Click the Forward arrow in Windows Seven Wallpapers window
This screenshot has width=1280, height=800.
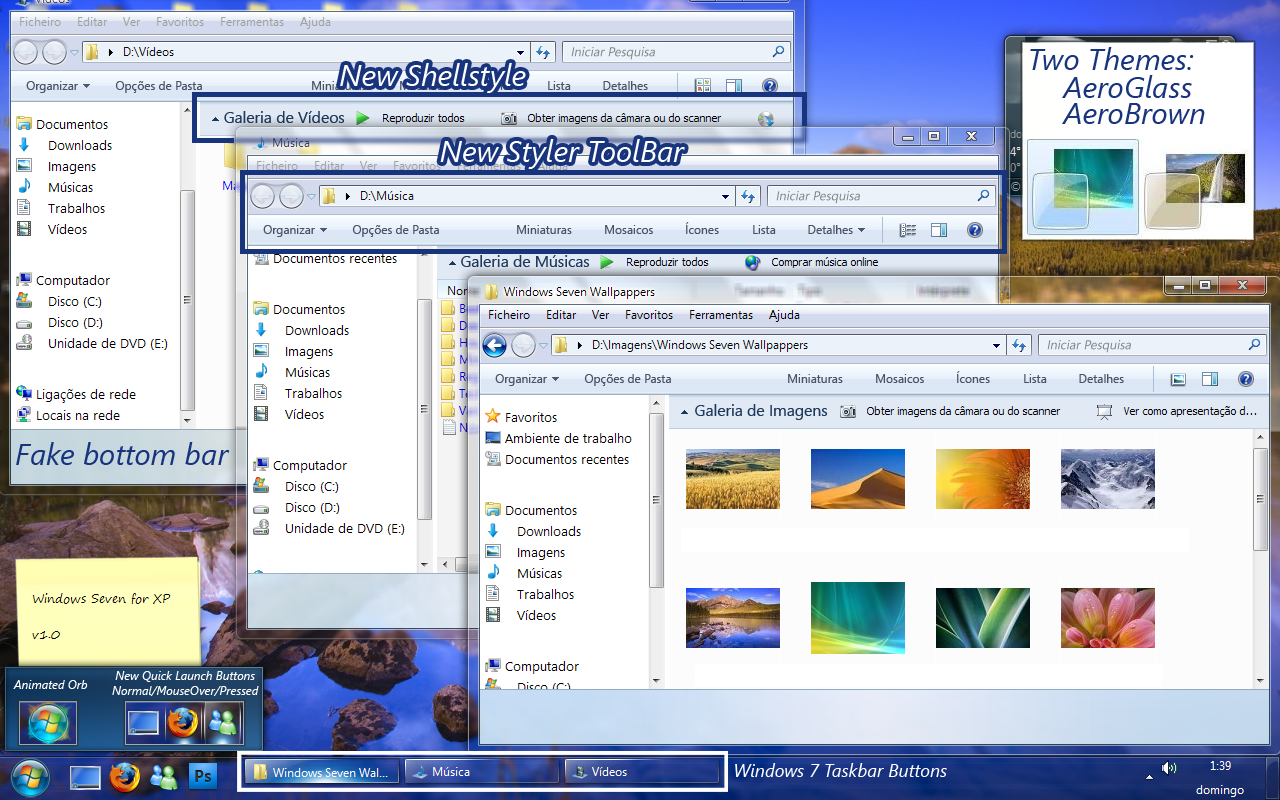click(523, 346)
